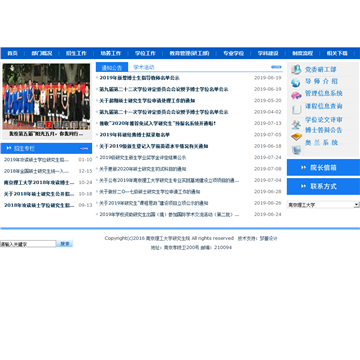Viewport: 360px width, 360px height.
Task: Click the blue globe icon in the sidebar
Action: tap(296, 83)
